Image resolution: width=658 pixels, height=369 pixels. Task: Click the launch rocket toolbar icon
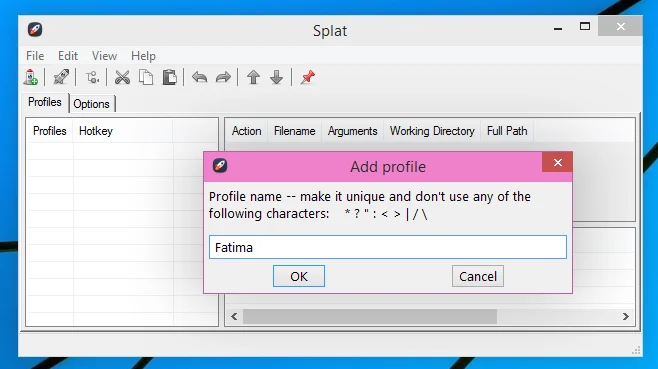tap(61, 77)
